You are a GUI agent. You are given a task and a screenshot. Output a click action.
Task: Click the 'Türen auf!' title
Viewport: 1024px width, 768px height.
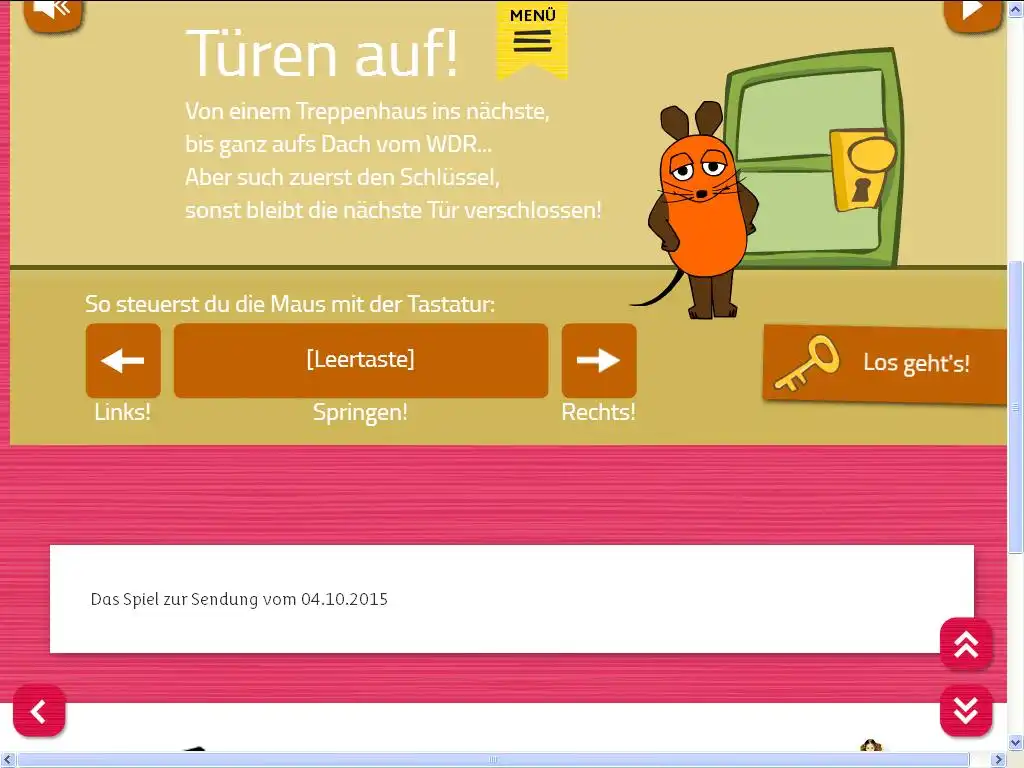coord(322,54)
